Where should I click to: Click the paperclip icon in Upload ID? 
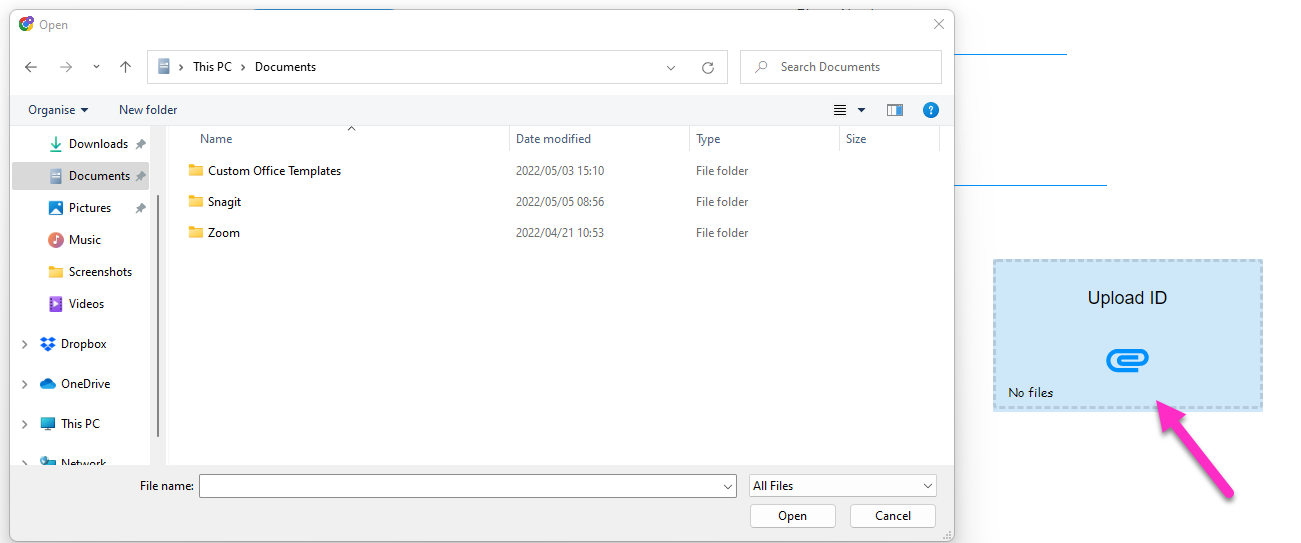click(x=1127, y=360)
